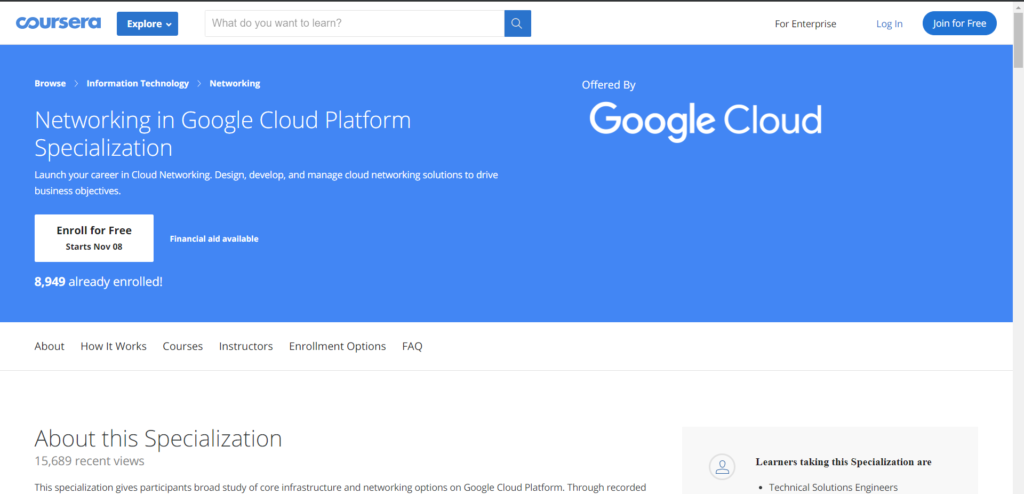
Task: Open the Networking breadcrumb
Action: click(234, 83)
